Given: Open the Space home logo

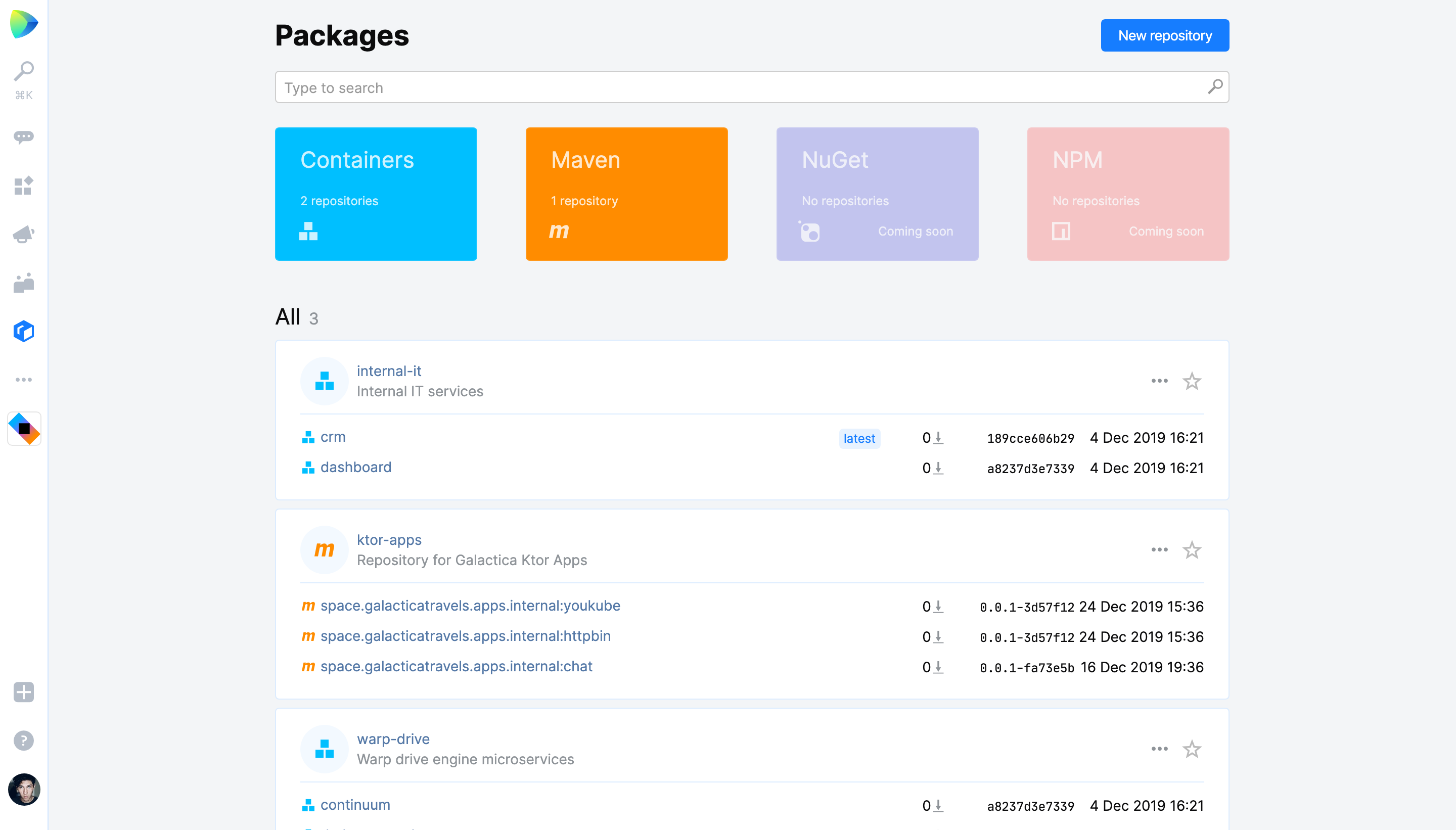Looking at the screenshot, I should (x=24, y=24).
